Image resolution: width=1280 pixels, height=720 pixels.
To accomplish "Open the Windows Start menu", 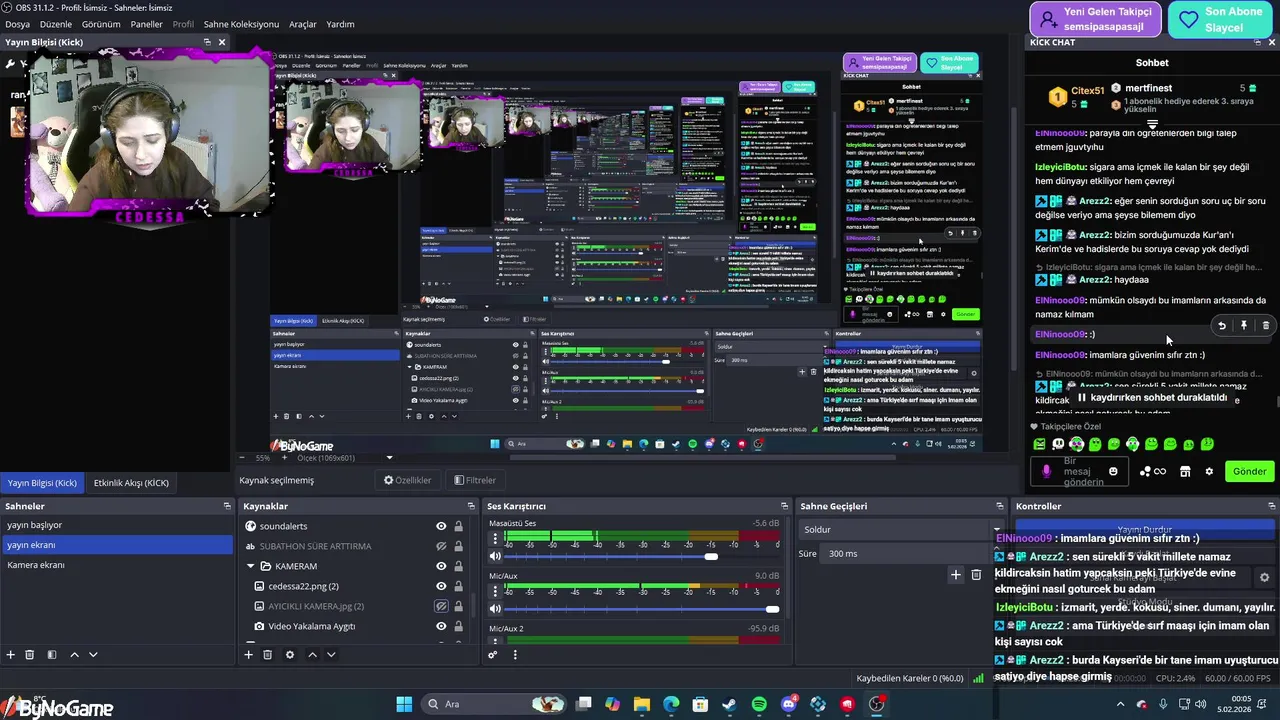I will (x=404, y=704).
